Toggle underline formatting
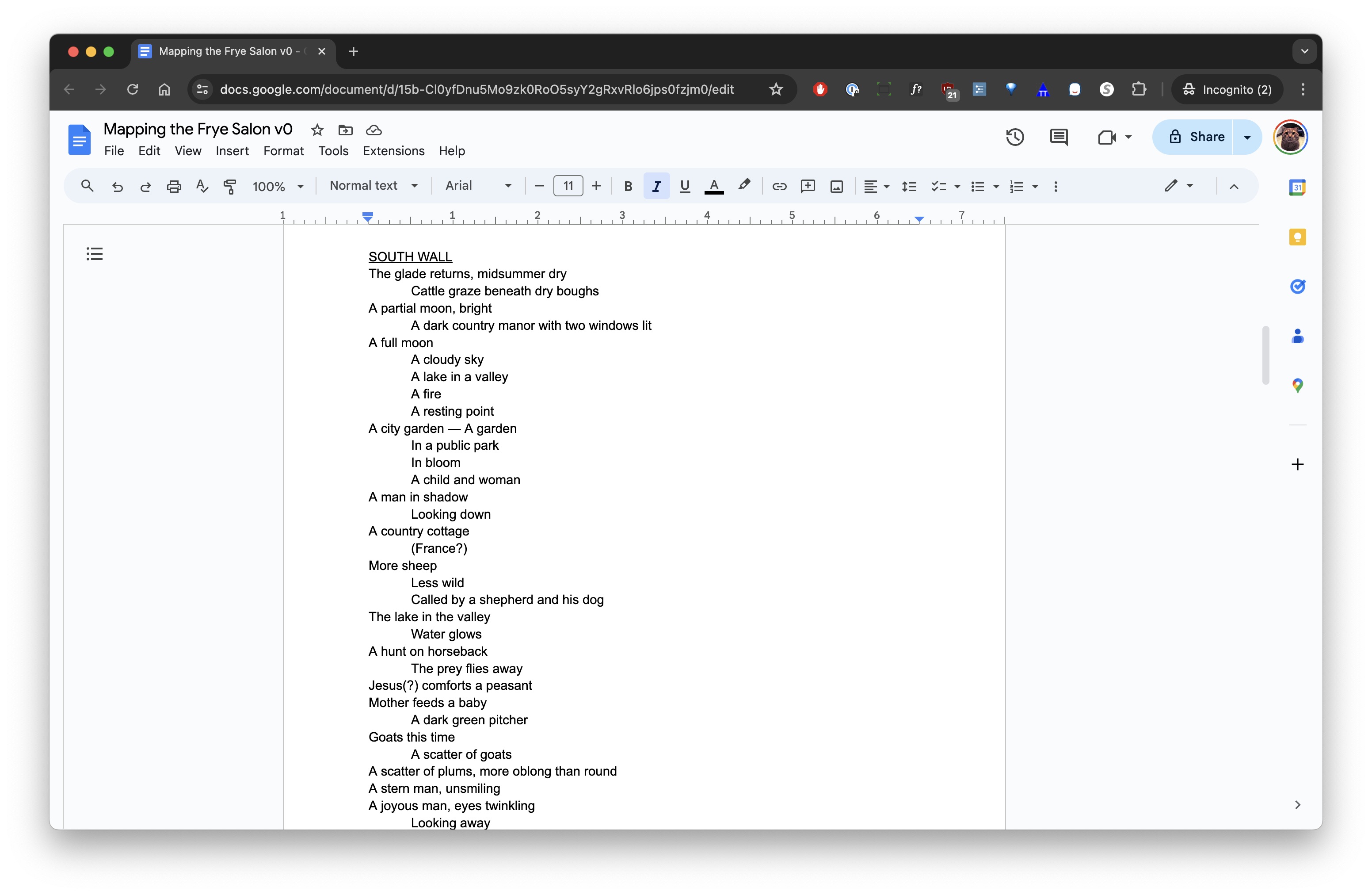 click(x=685, y=186)
